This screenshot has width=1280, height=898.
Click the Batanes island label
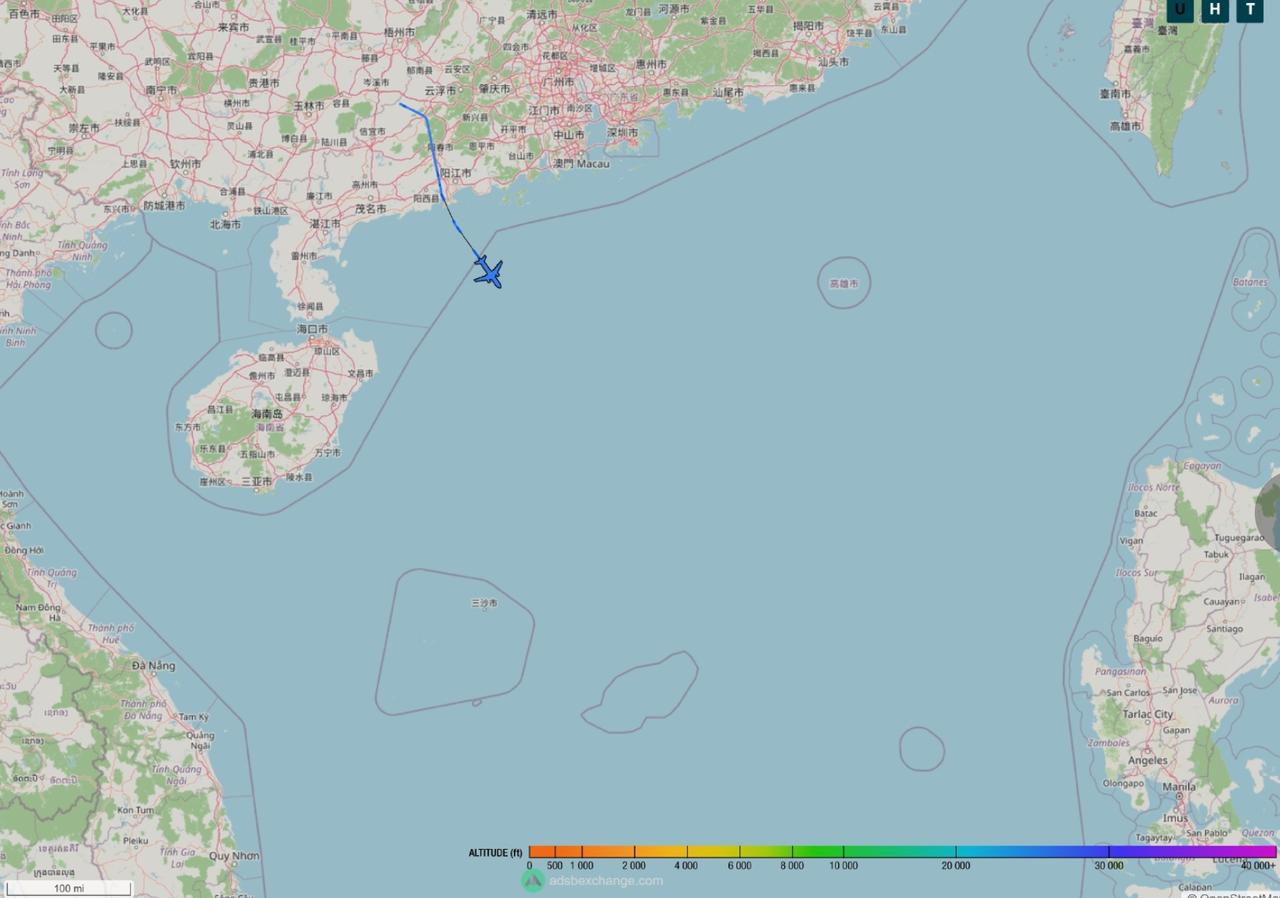(1249, 282)
